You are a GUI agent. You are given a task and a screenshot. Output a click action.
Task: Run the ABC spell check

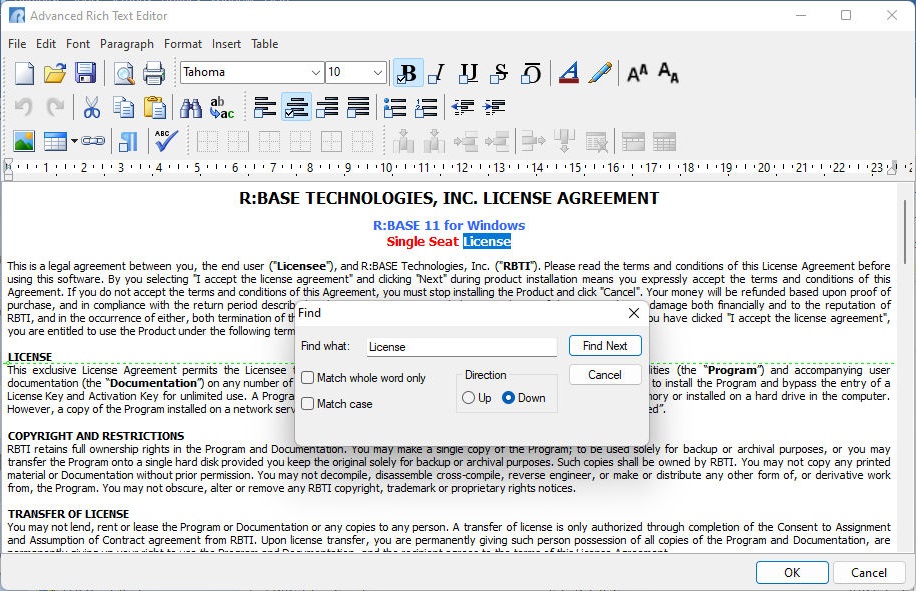pos(166,141)
